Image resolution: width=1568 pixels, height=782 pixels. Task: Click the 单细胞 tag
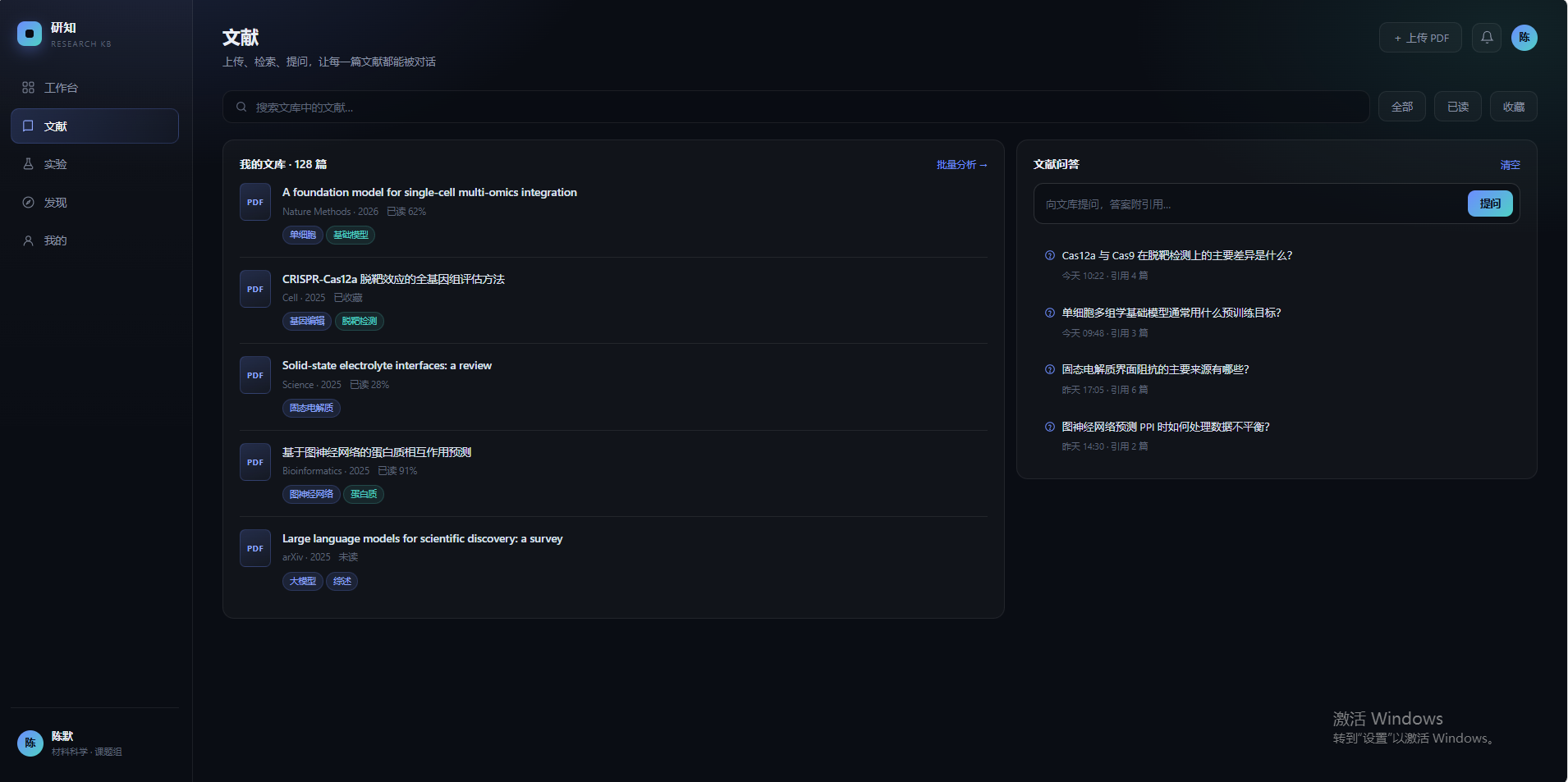pos(302,235)
